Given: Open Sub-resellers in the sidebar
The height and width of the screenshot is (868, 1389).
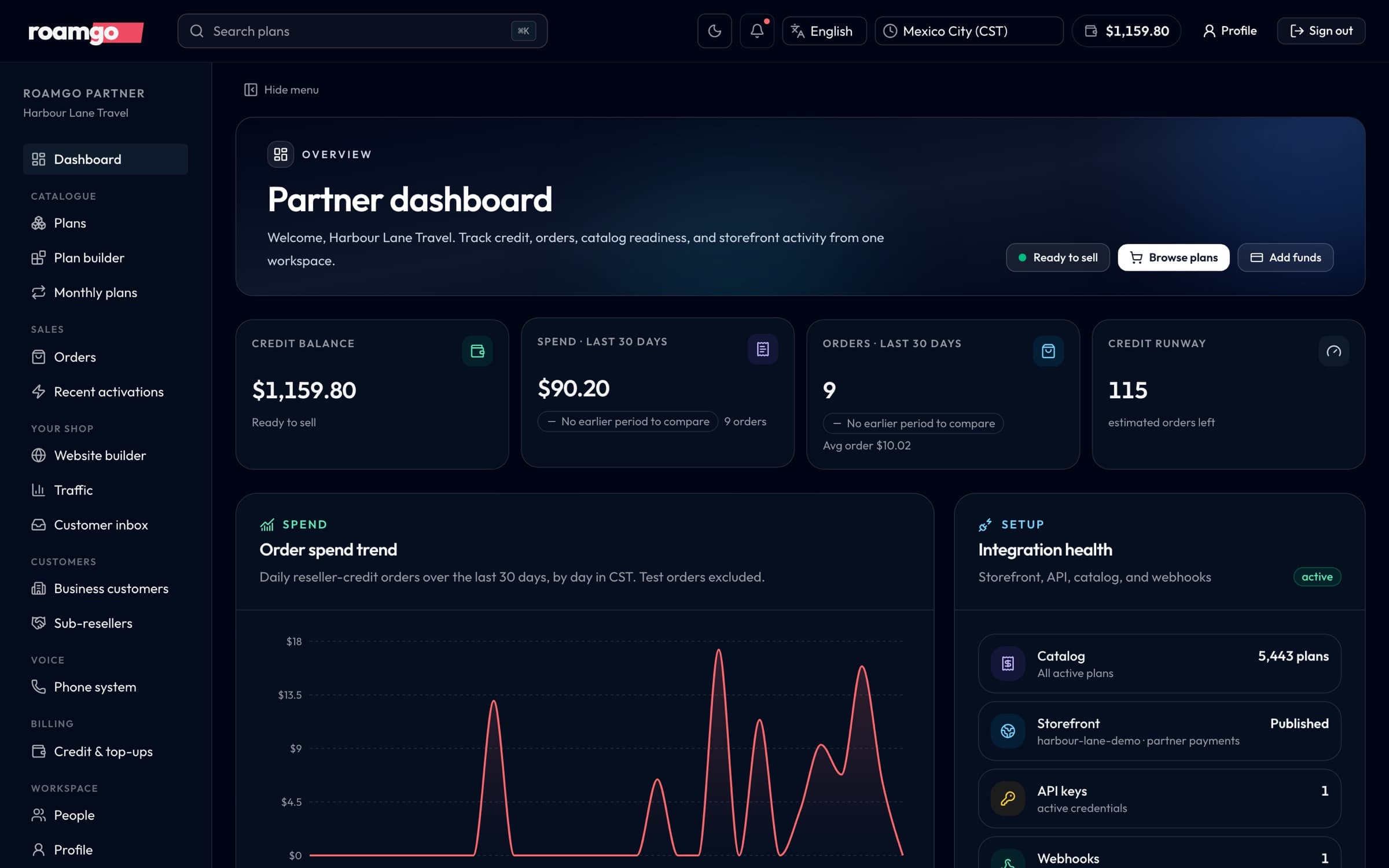Looking at the screenshot, I should tap(105, 623).
